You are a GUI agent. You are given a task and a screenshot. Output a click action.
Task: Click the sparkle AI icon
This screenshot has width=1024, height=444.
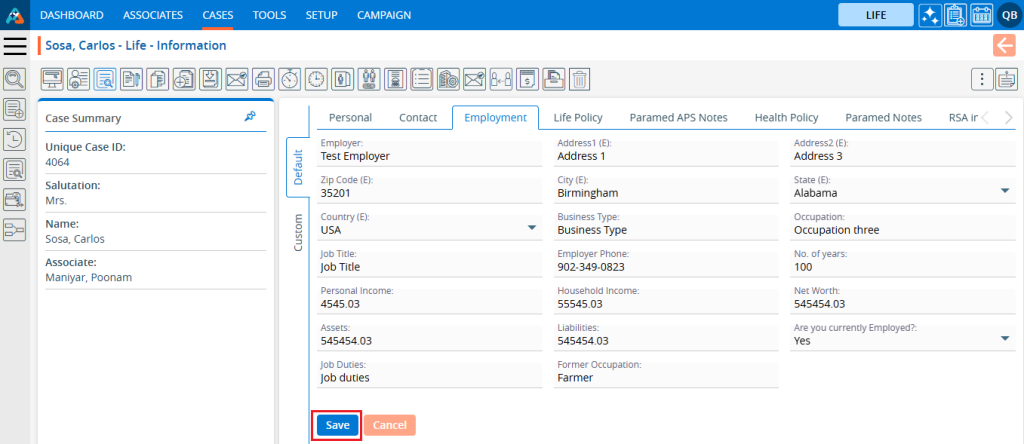tap(929, 15)
